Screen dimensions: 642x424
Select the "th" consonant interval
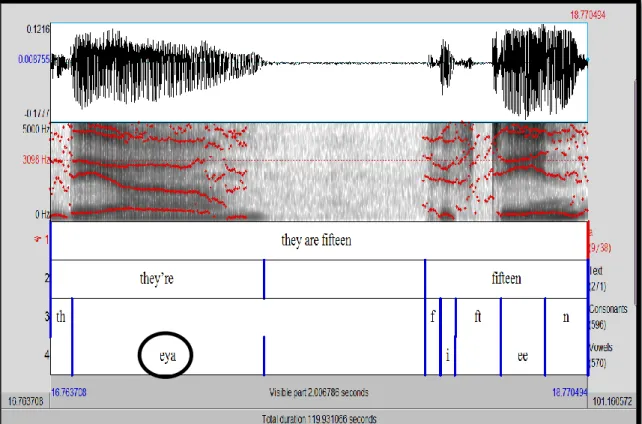pyautogui.click(x=61, y=317)
